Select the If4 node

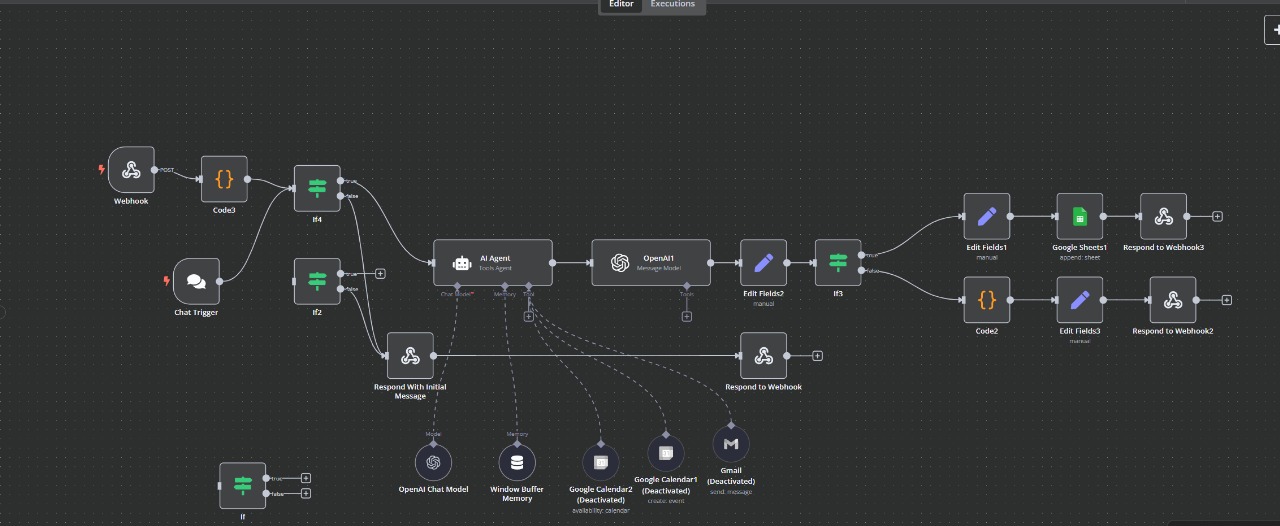pyautogui.click(x=317, y=188)
